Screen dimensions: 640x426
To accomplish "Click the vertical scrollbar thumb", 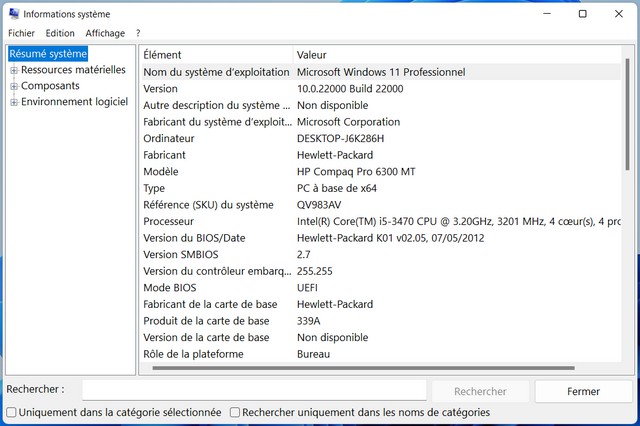I will tap(627, 114).
